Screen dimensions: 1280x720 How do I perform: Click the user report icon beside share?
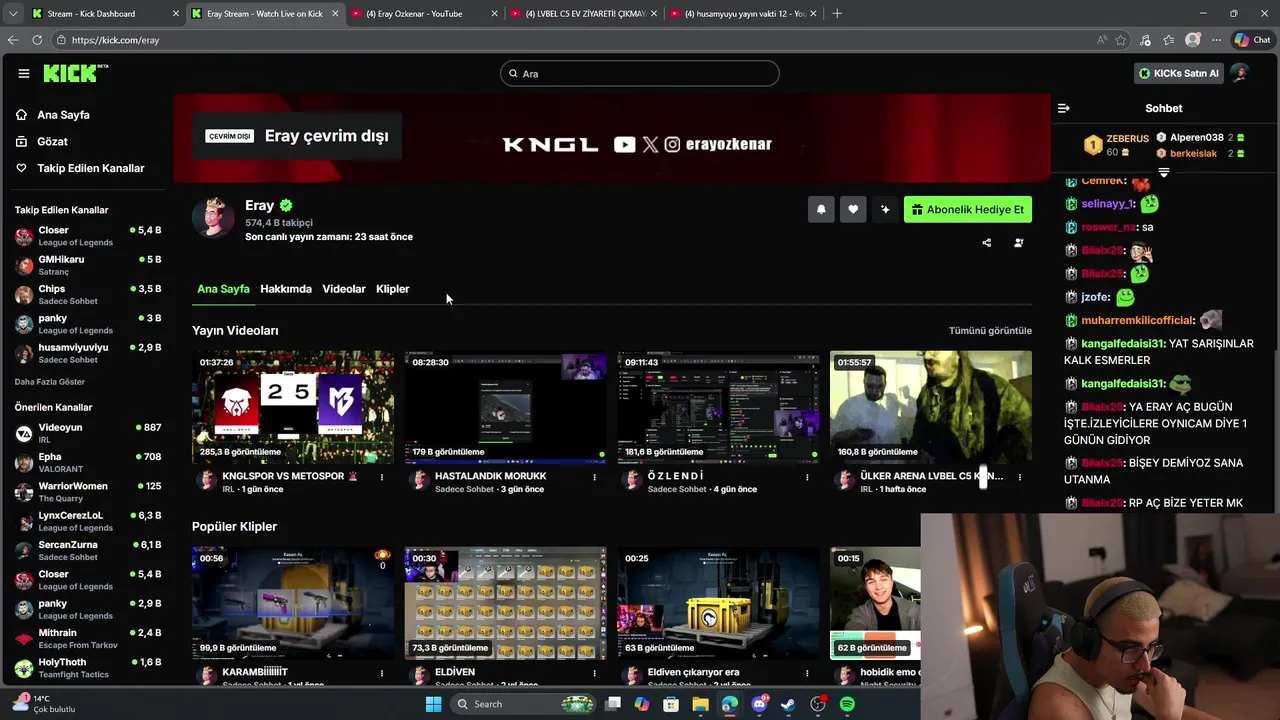coord(1019,242)
